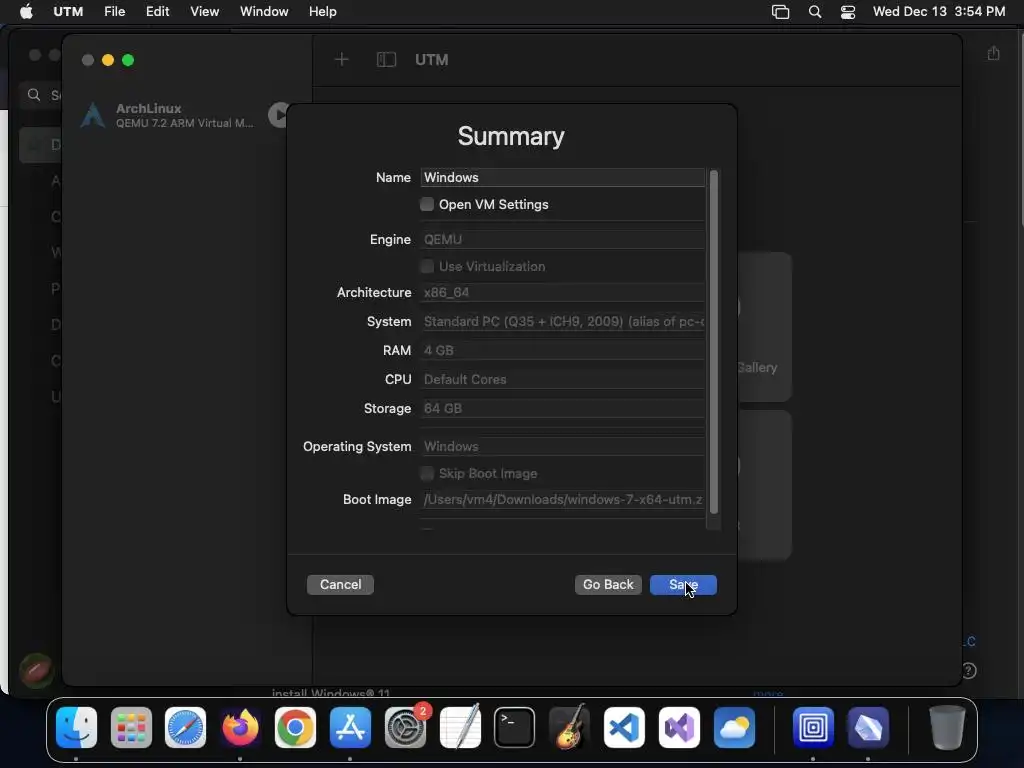The width and height of the screenshot is (1024, 768).
Task: Open Visual Studio Code from the Dock
Action: point(624,727)
